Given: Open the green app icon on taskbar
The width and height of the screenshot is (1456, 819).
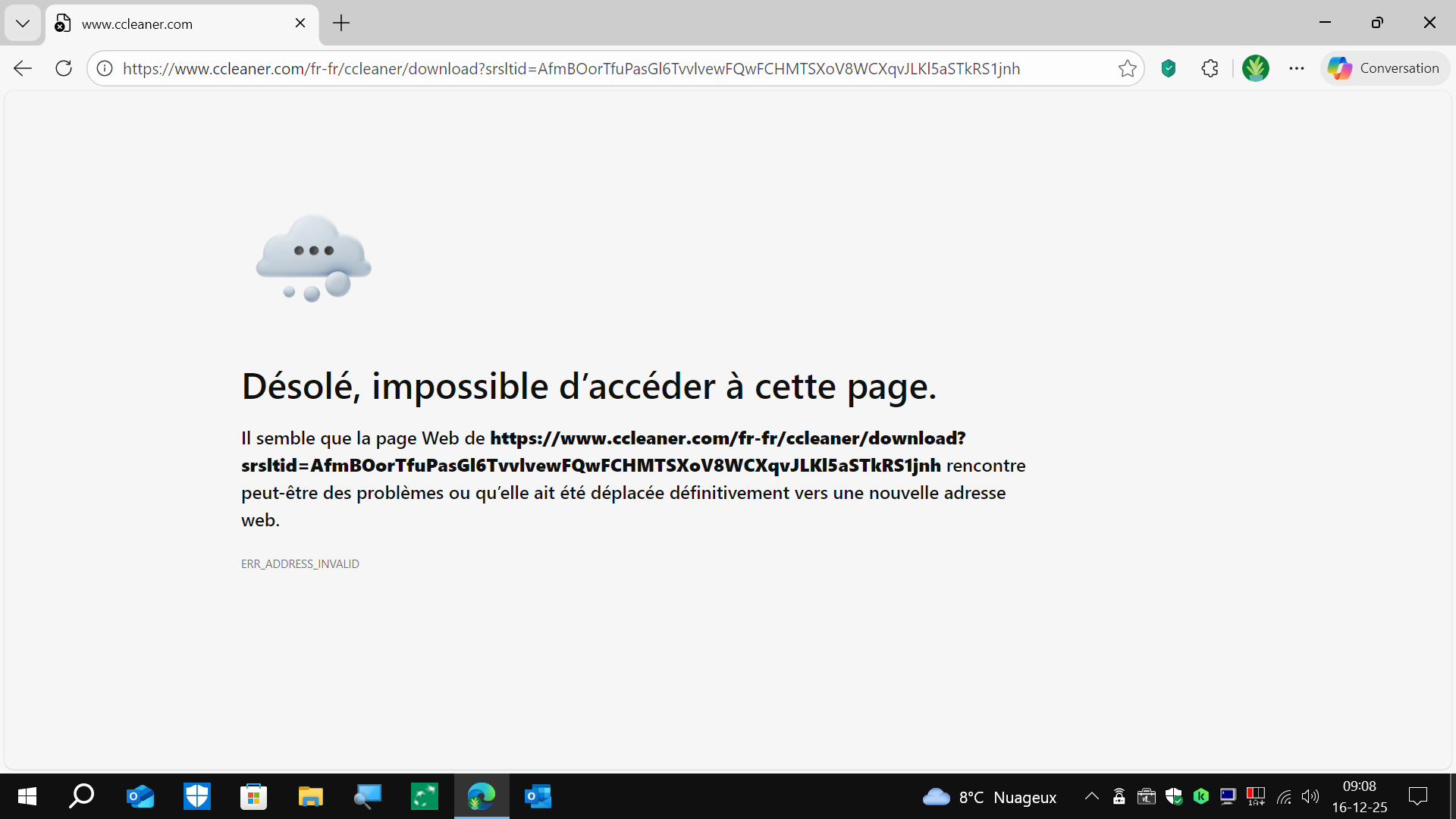Looking at the screenshot, I should tap(425, 796).
